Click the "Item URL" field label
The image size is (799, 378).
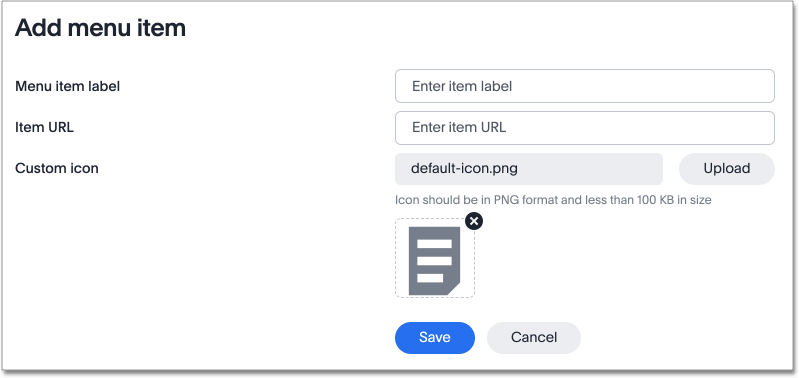pos(44,127)
